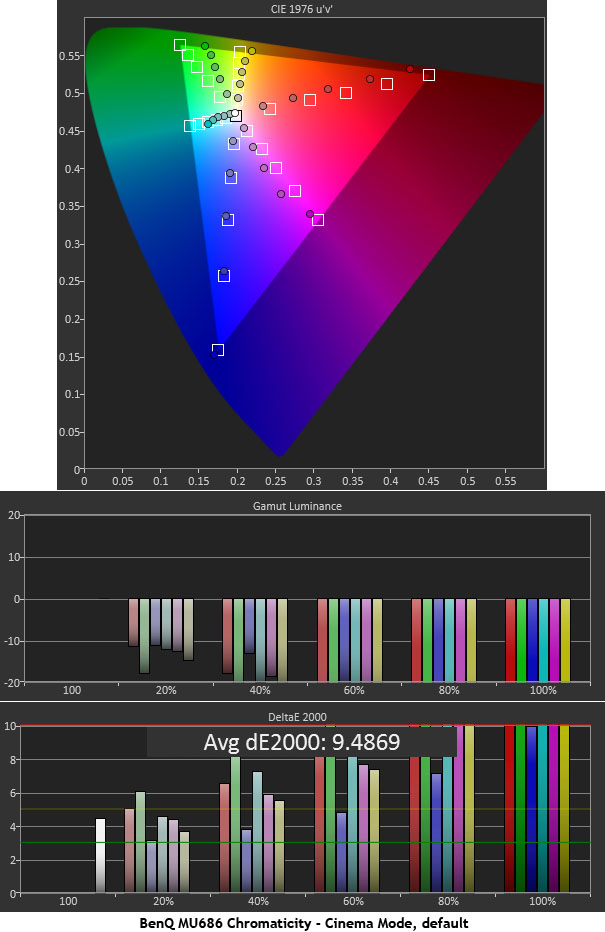The height and width of the screenshot is (932, 605).
Task: Click the red 100% bar in Gamut Luminance
Action: tap(511, 640)
